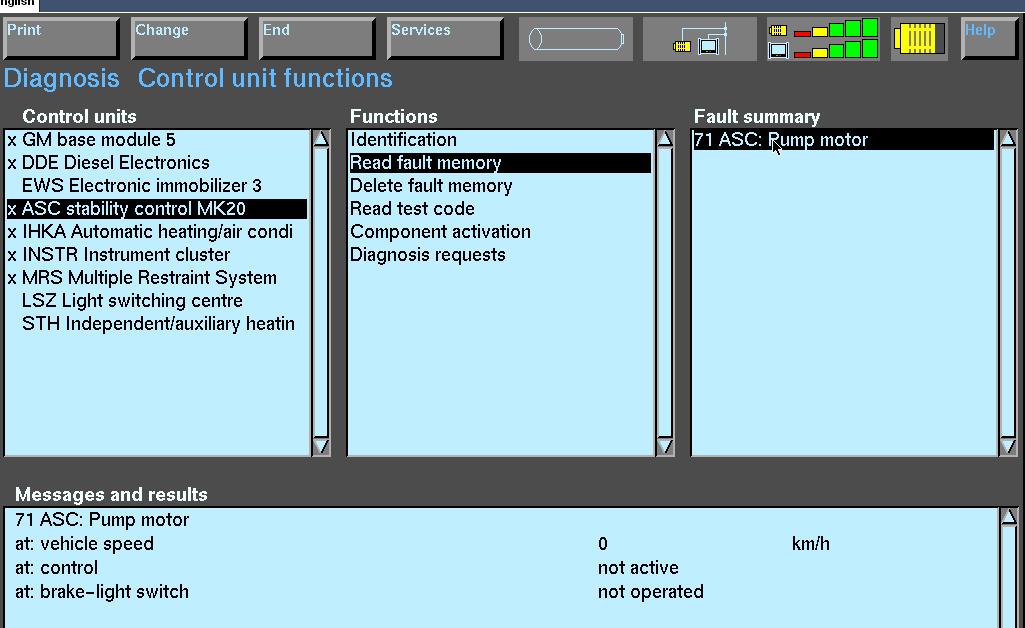Click the Functions list scroll-down arrow
The height and width of the screenshot is (628, 1025).
[x=665, y=447]
